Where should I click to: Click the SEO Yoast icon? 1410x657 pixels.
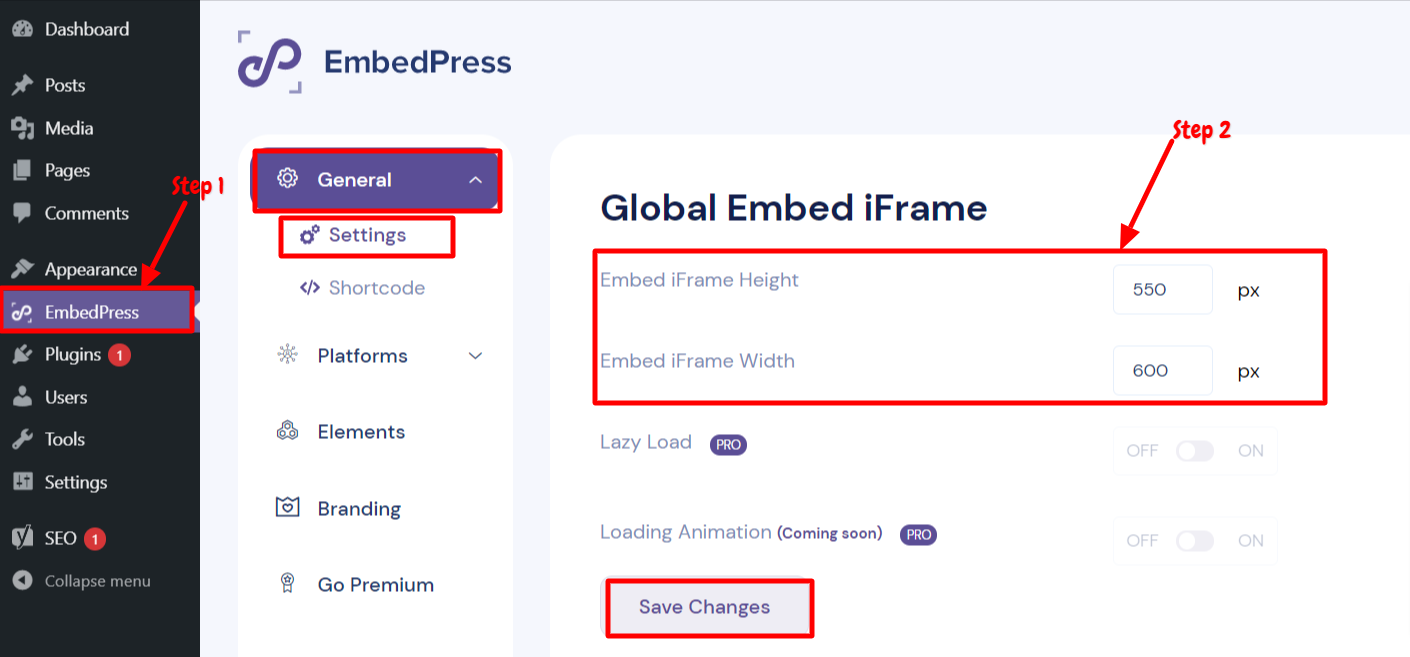click(22, 538)
